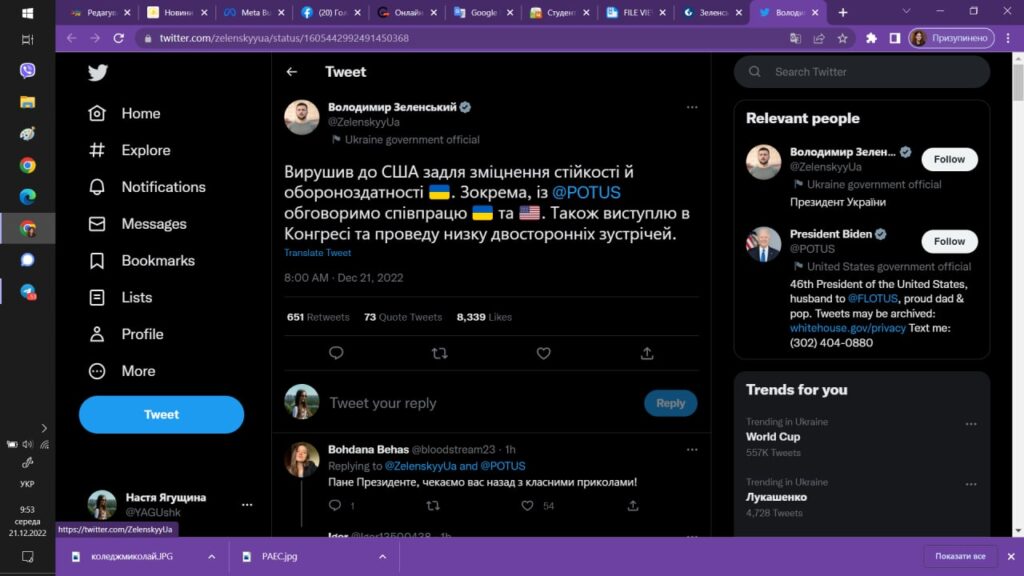Click the Twitter bird logo
This screenshot has height=576, width=1024.
pos(97,73)
